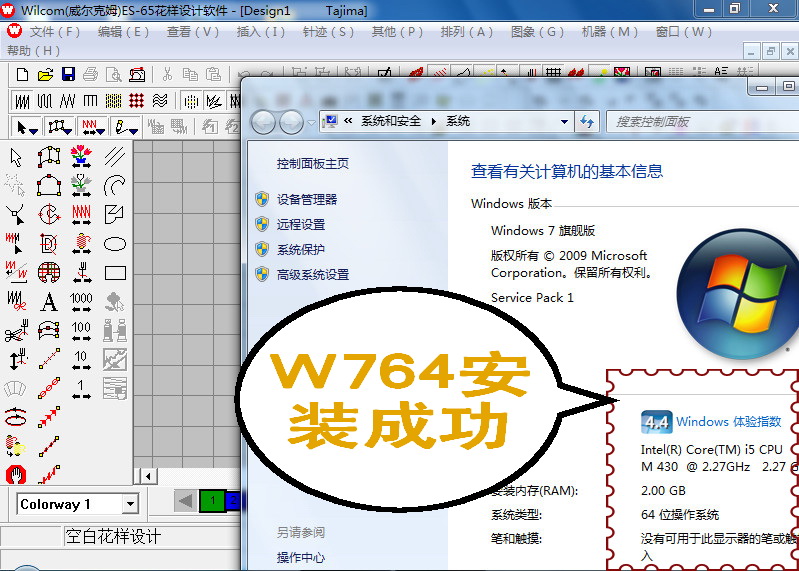Select the lettering A tool
Viewport: 799px width, 571px height.
click(x=49, y=302)
